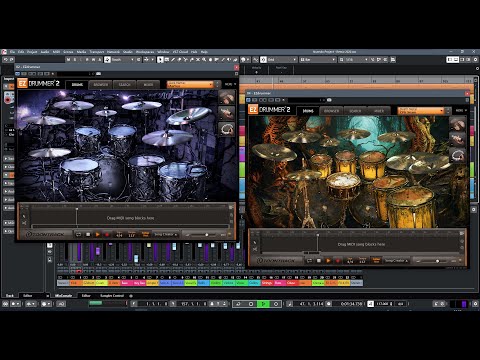The width and height of the screenshot is (480, 360).
Task: Open the File menu
Action: 12,52
